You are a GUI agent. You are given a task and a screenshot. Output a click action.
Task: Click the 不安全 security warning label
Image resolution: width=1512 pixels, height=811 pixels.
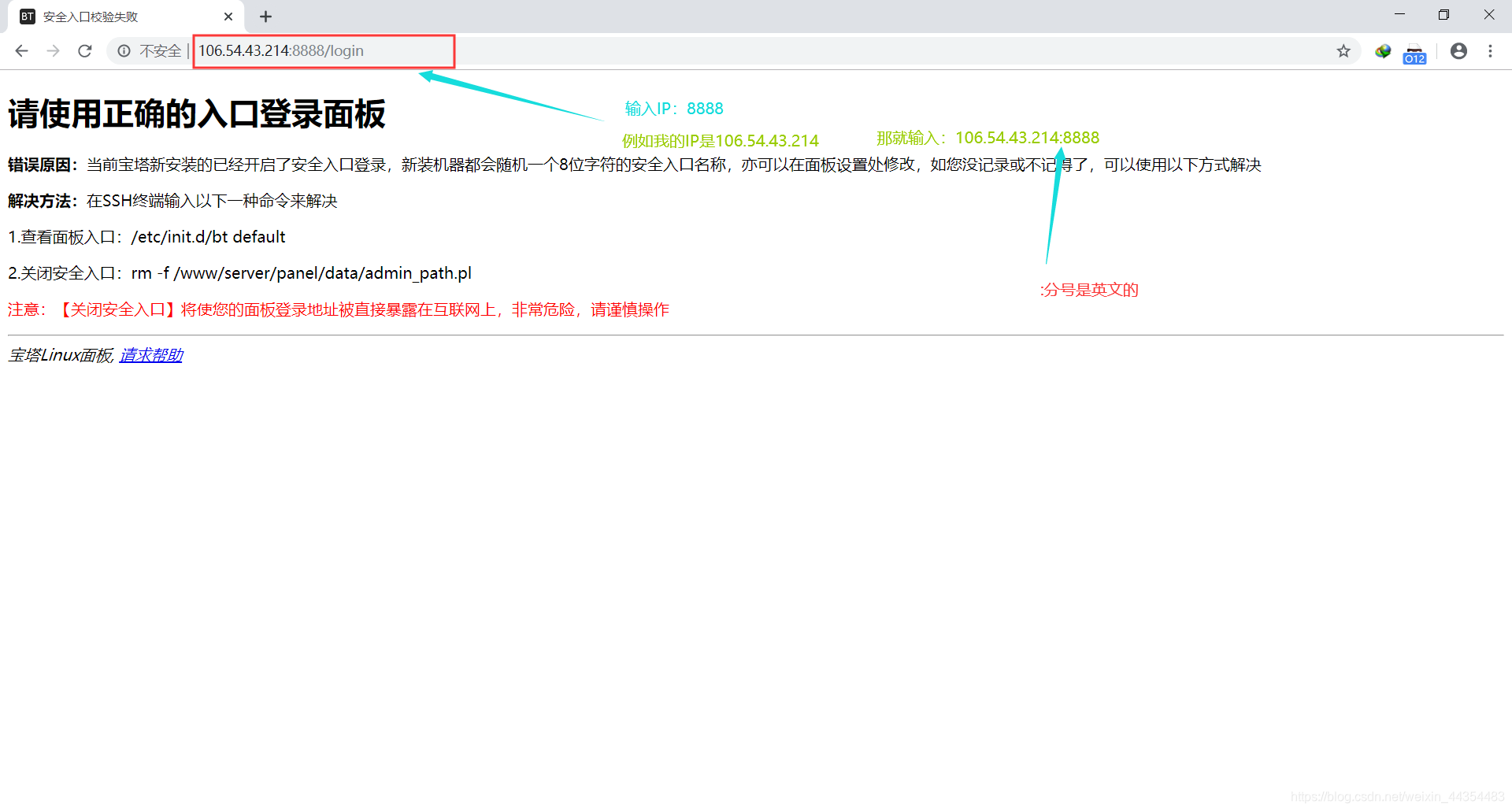pos(161,50)
